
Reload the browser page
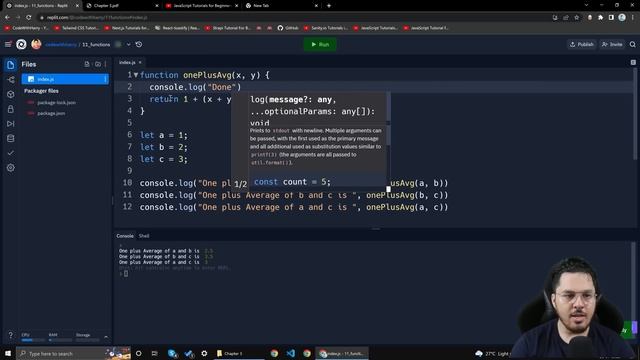pos(29,18)
